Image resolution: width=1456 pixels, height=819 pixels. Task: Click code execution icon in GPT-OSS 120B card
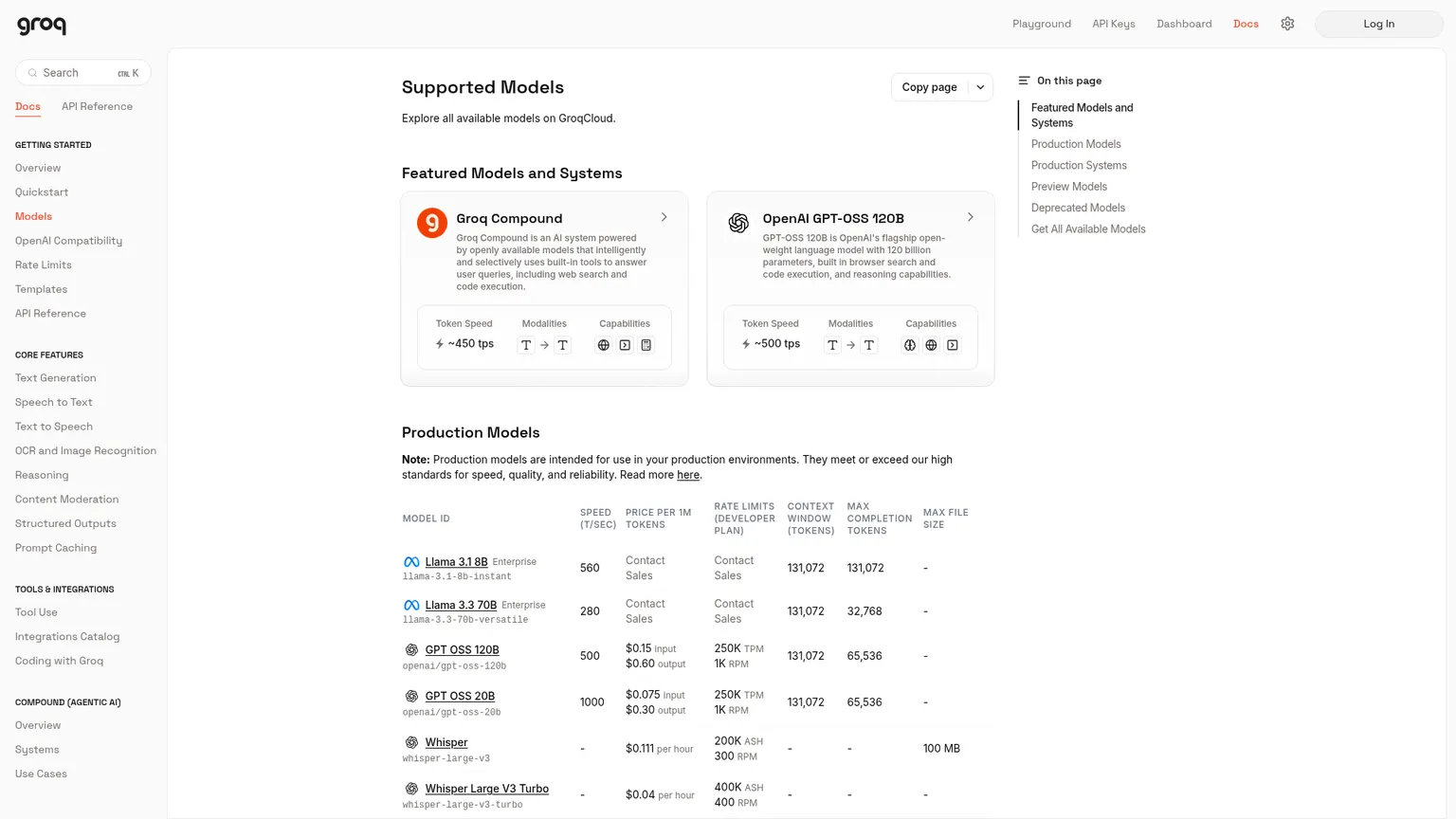[953, 345]
